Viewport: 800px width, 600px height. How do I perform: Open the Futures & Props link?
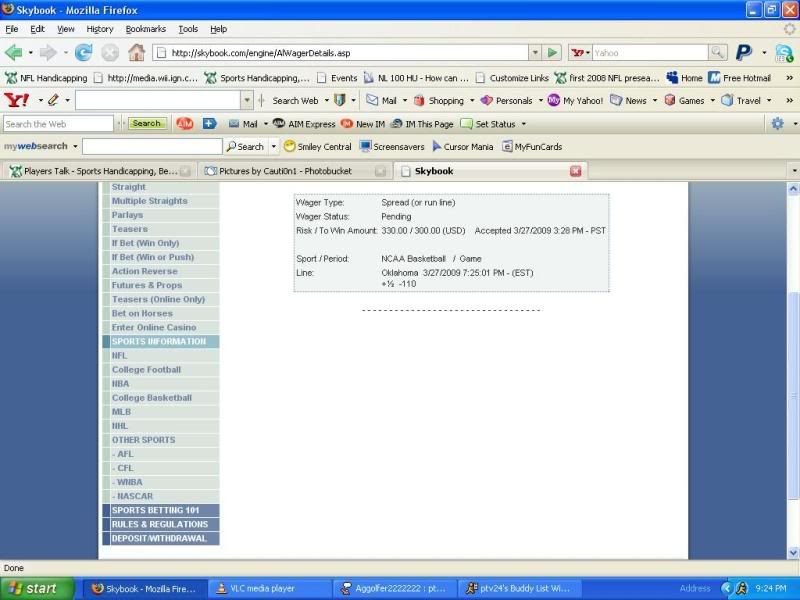147,285
